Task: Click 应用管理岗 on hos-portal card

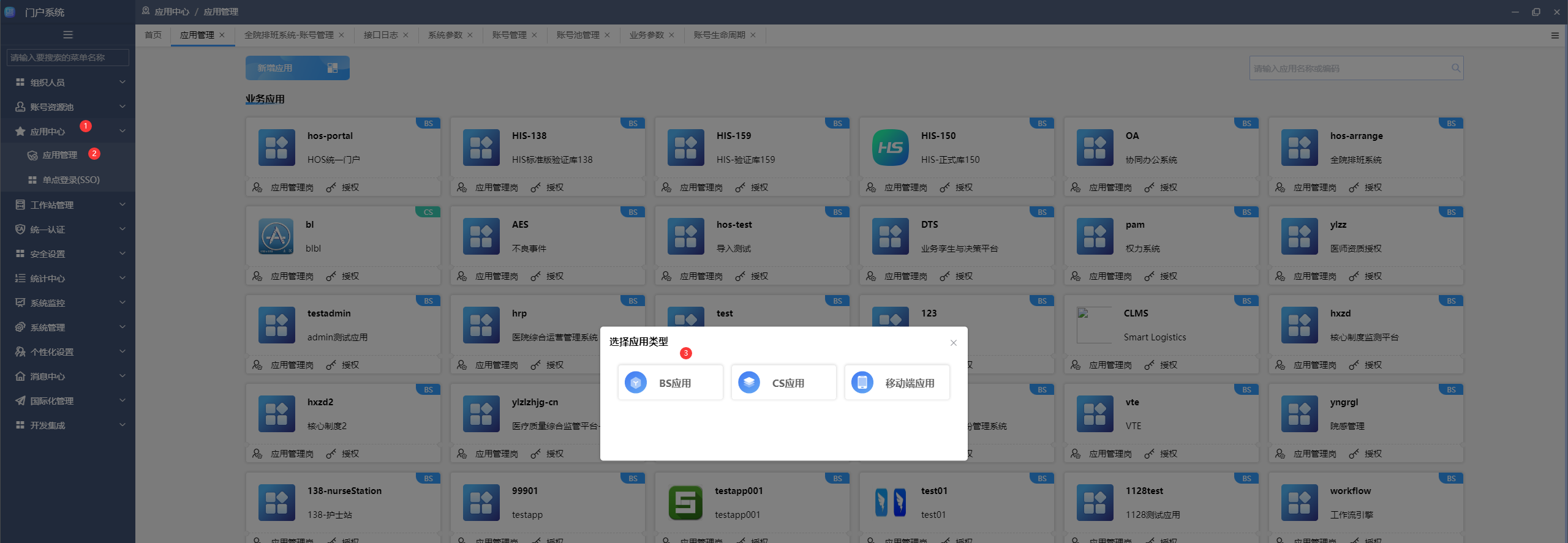Action: click(x=292, y=187)
